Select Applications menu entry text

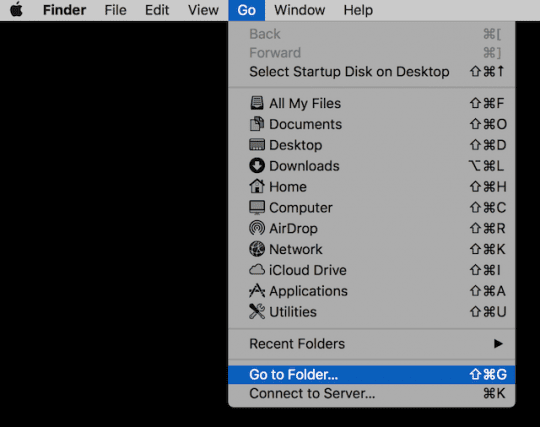308,291
